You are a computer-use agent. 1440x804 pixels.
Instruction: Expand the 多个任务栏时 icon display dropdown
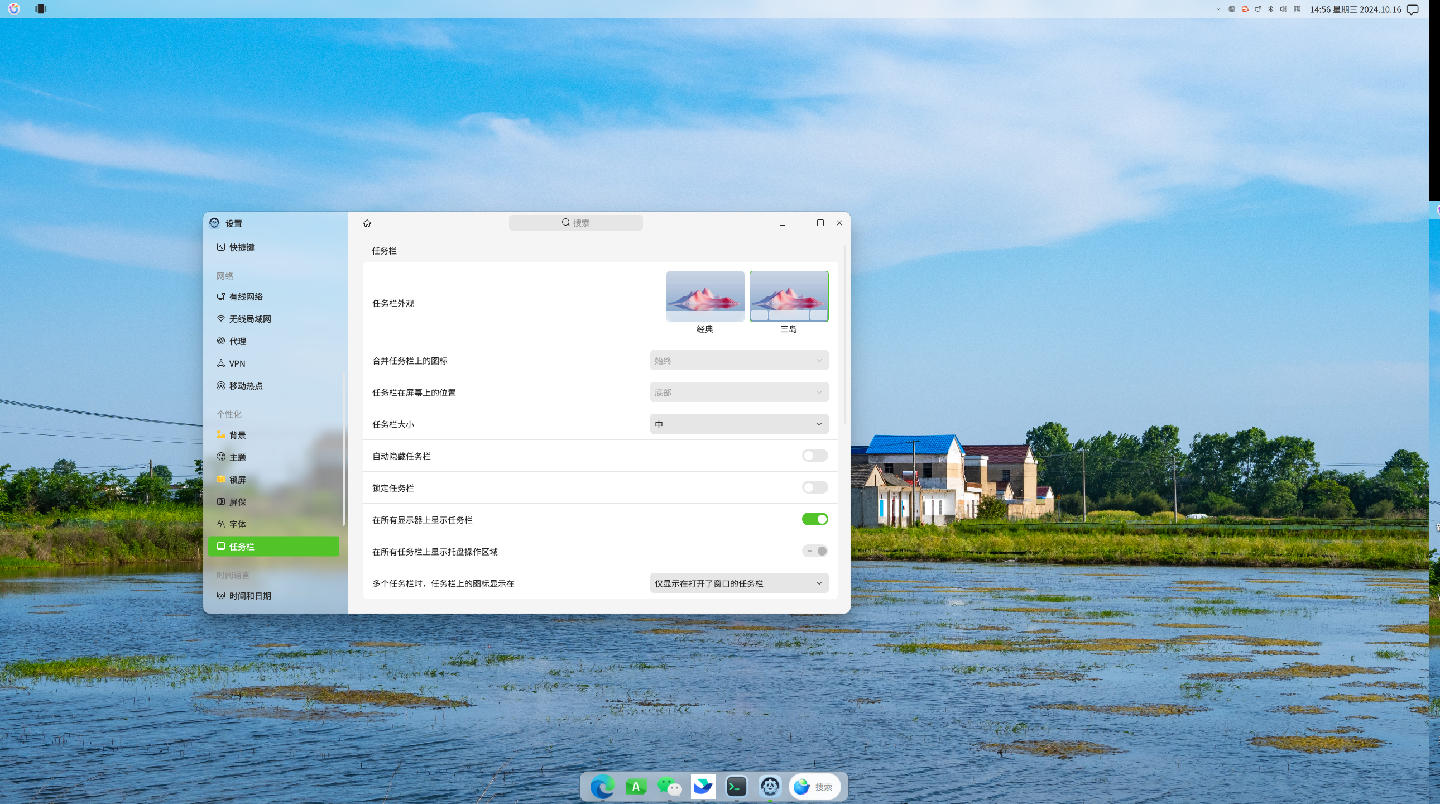coord(739,583)
